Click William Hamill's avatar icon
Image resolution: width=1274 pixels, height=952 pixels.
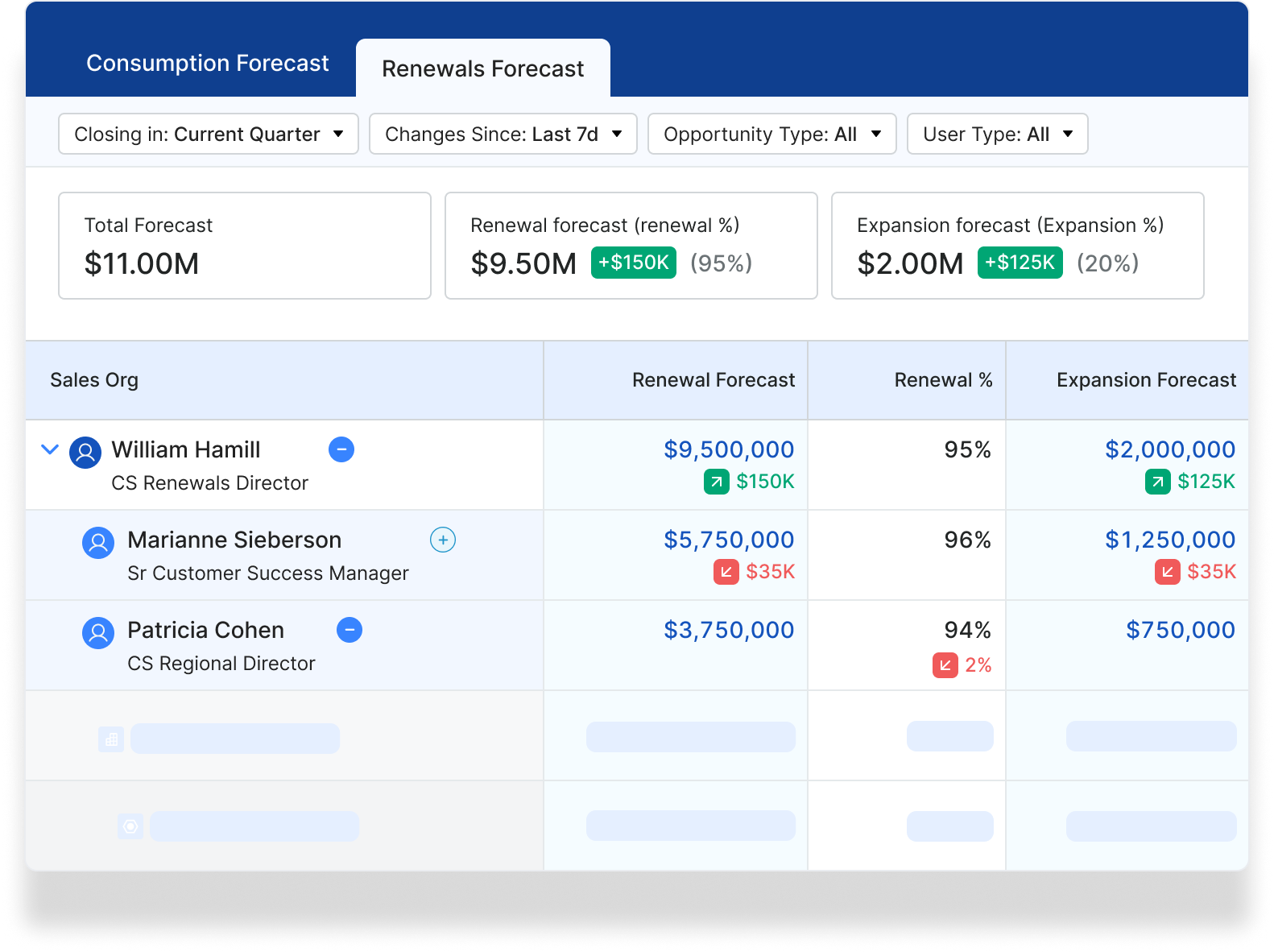(85, 453)
